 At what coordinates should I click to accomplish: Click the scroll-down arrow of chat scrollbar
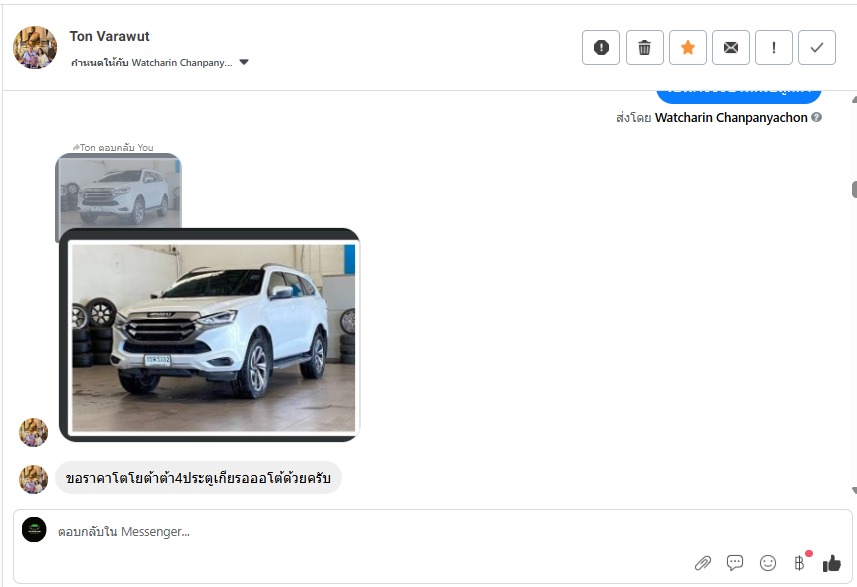pos(853,490)
